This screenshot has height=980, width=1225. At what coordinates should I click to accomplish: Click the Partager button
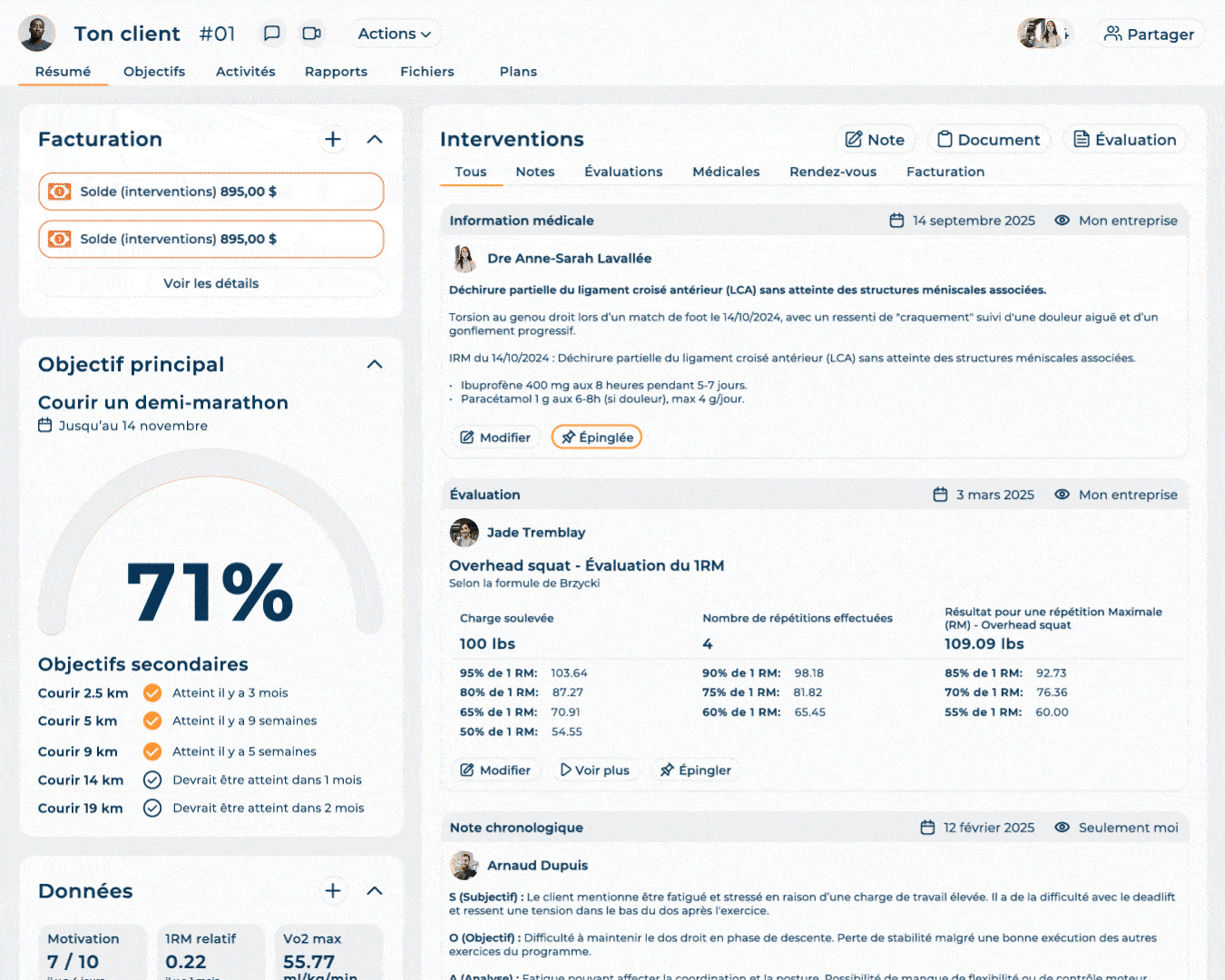[1149, 33]
